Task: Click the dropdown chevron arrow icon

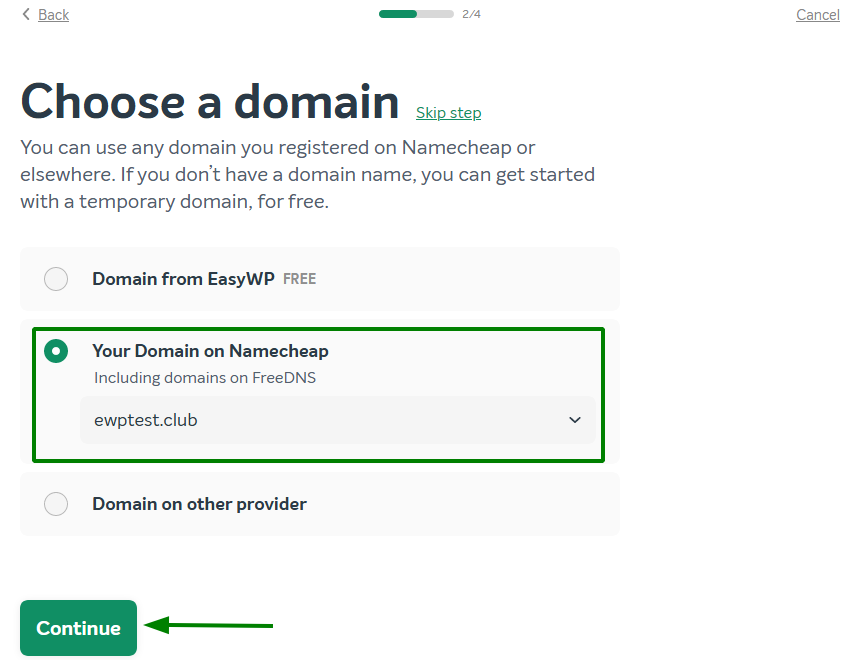Action: click(x=575, y=420)
